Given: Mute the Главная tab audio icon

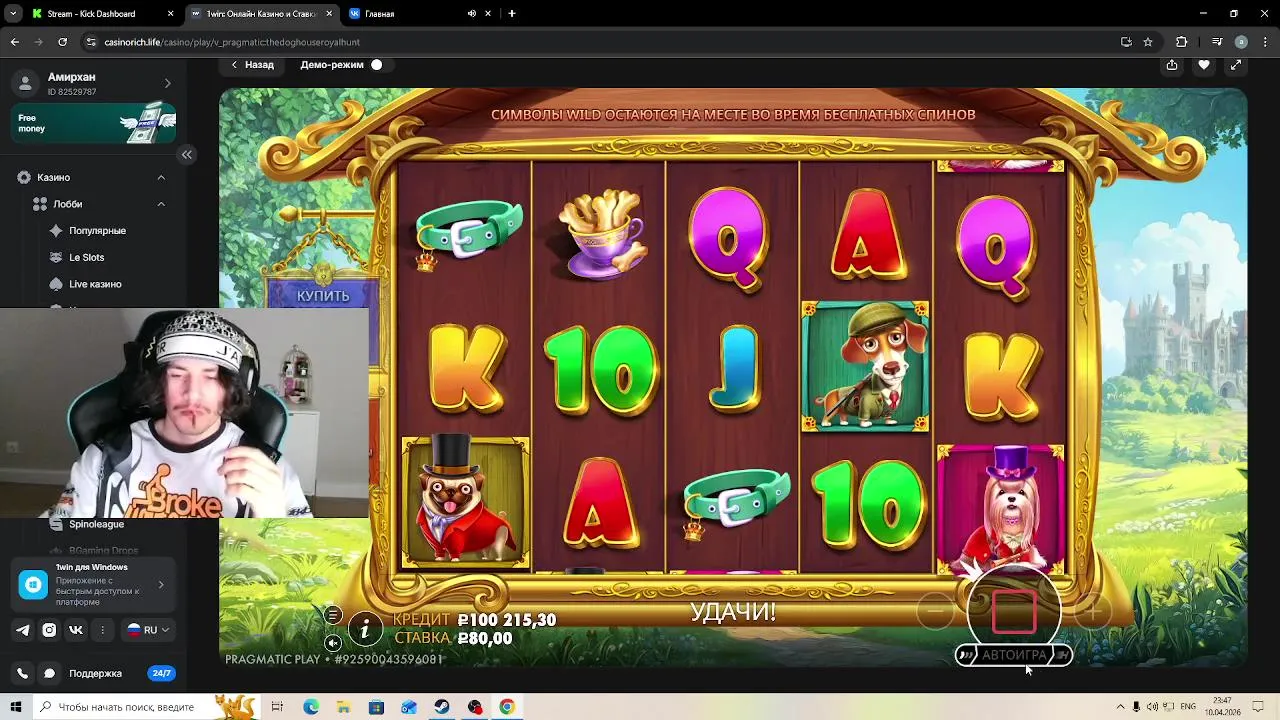Looking at the screenshot, I should pyautogui.click(x=471, y=14).
